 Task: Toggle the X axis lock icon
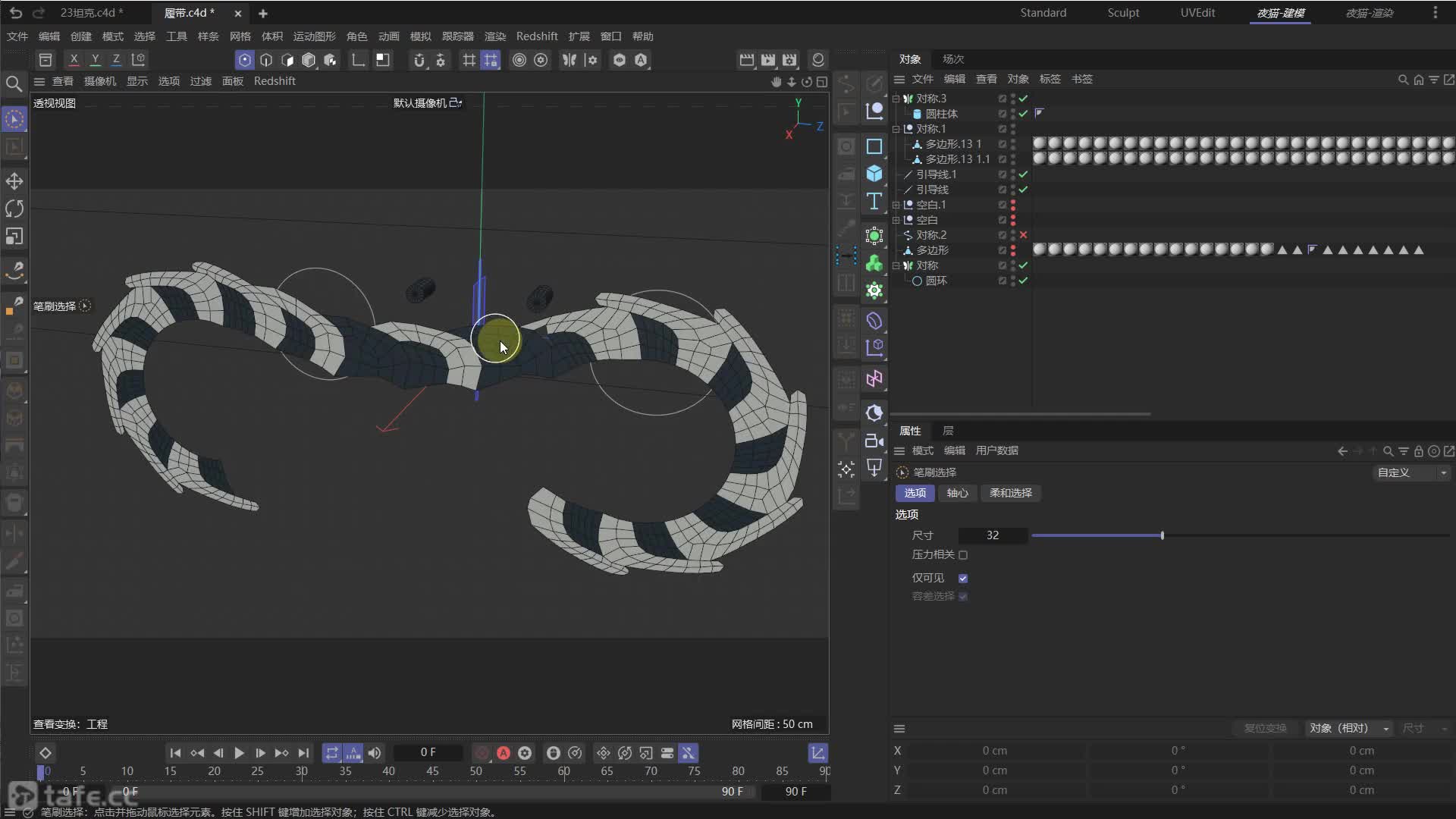tap(74, 59)
